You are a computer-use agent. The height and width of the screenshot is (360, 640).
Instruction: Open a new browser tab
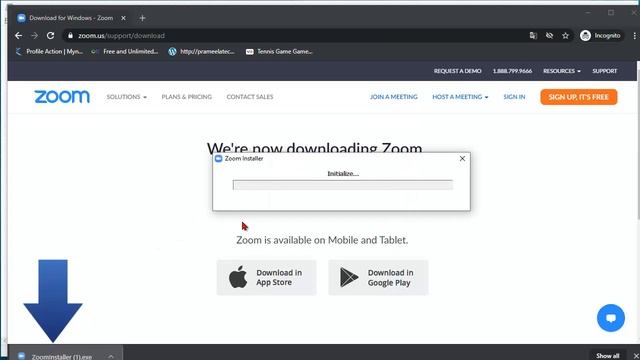(142, 18)
